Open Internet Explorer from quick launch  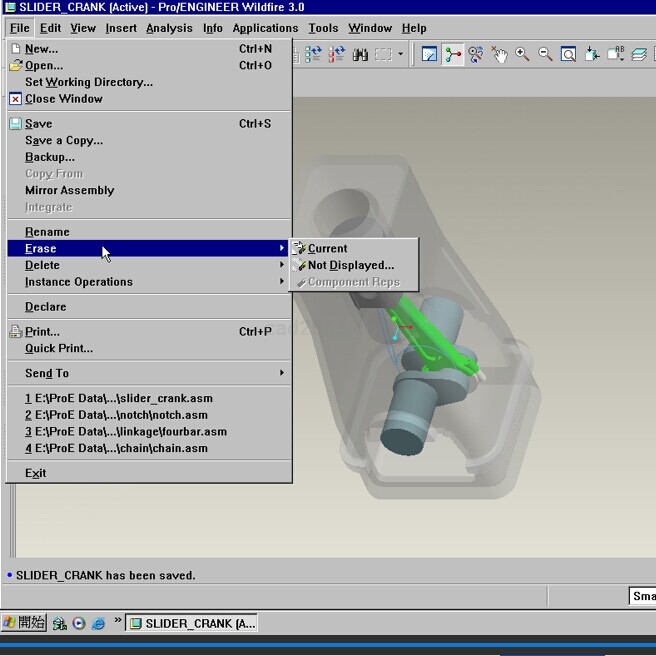point(98,623)
